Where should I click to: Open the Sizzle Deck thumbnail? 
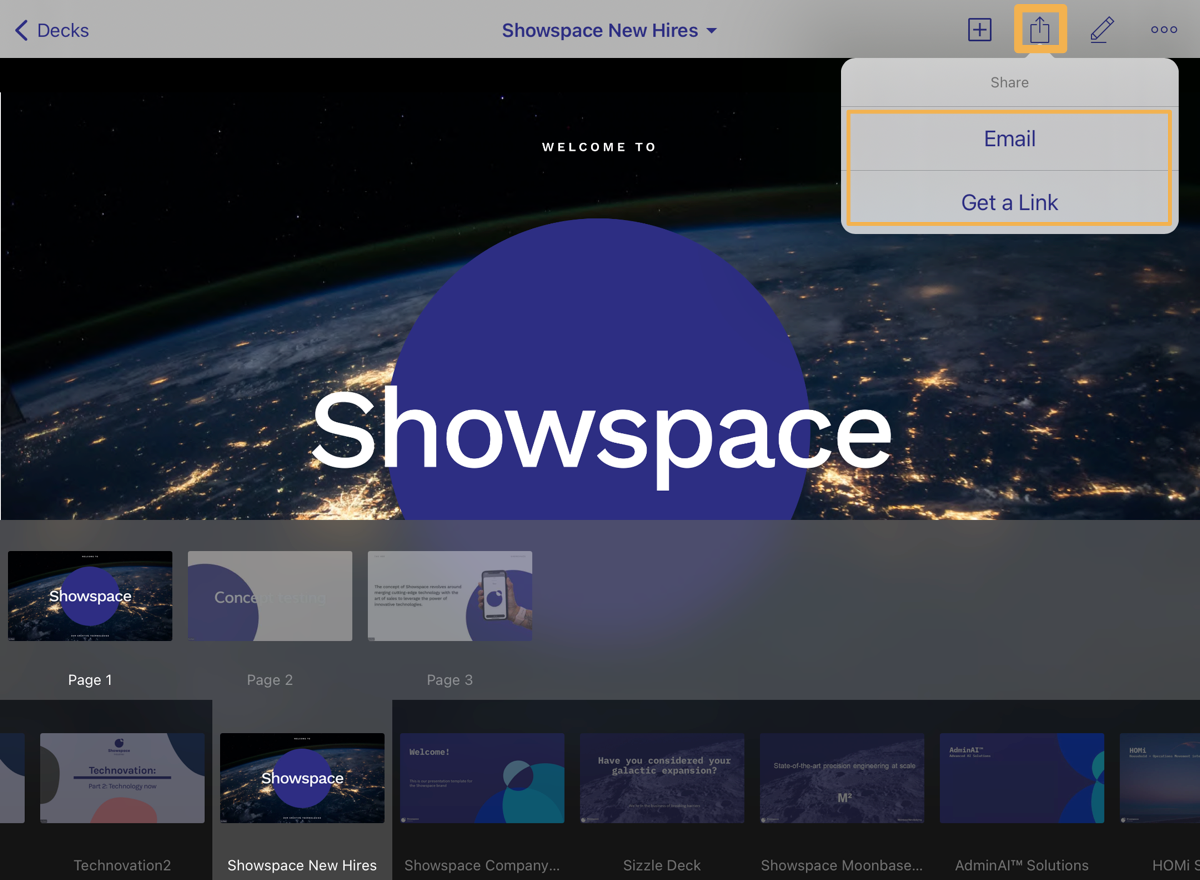click(x=662, y=778)
